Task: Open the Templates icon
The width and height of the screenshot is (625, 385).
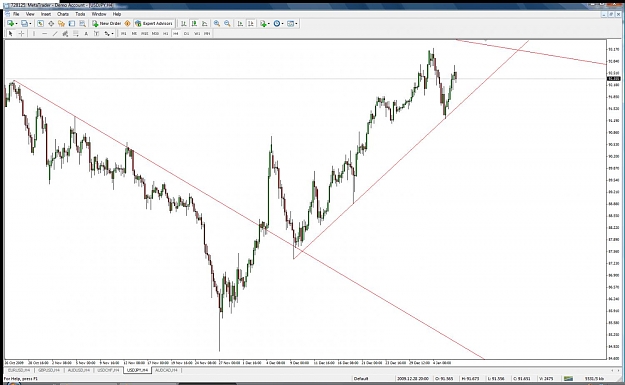Action: coord(290,24)
